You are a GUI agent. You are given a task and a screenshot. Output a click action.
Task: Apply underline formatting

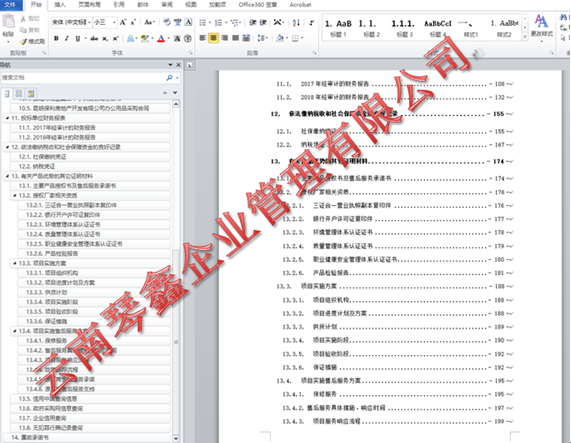(78, 39)
